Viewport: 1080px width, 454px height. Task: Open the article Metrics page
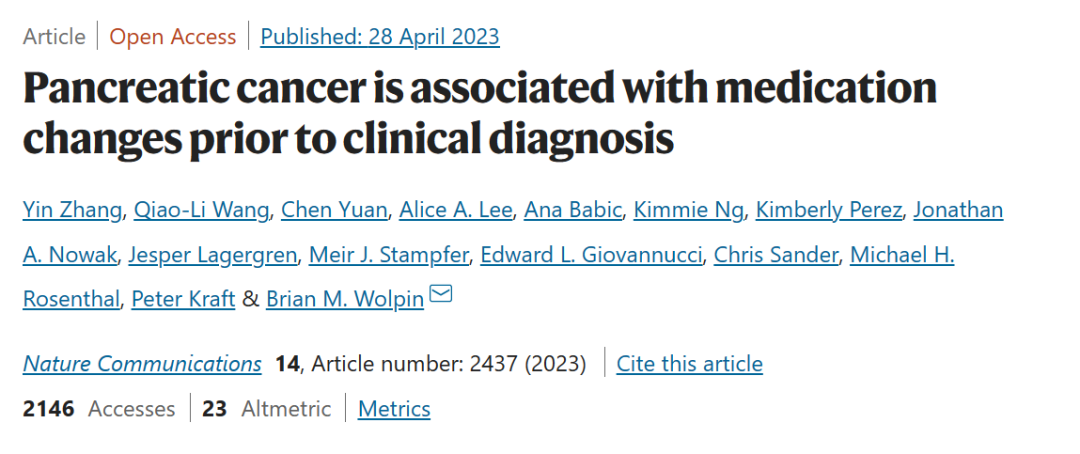[x=394, y=409]
